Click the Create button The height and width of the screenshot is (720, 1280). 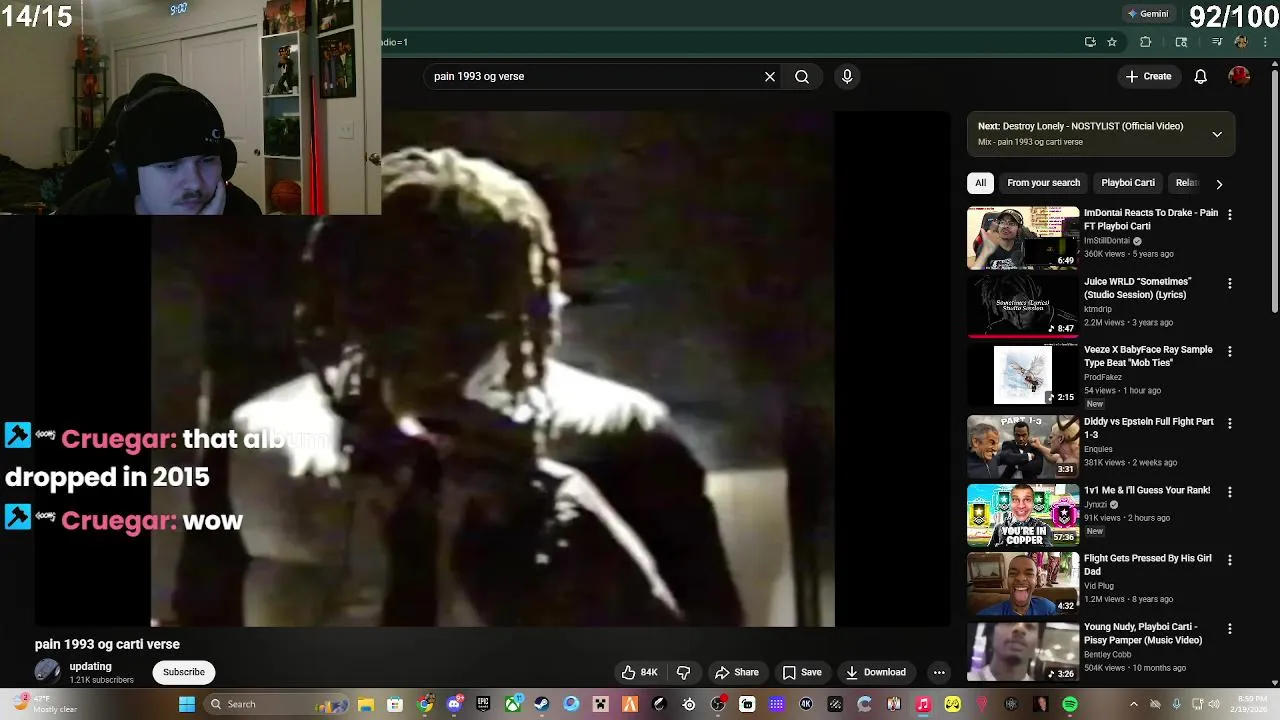1148,76
